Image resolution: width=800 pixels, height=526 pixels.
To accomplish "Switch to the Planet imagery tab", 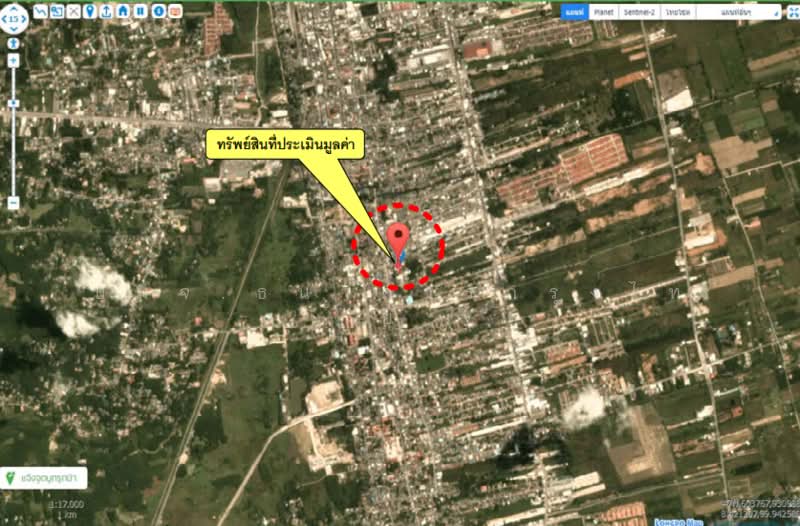I will coord(603,12).
